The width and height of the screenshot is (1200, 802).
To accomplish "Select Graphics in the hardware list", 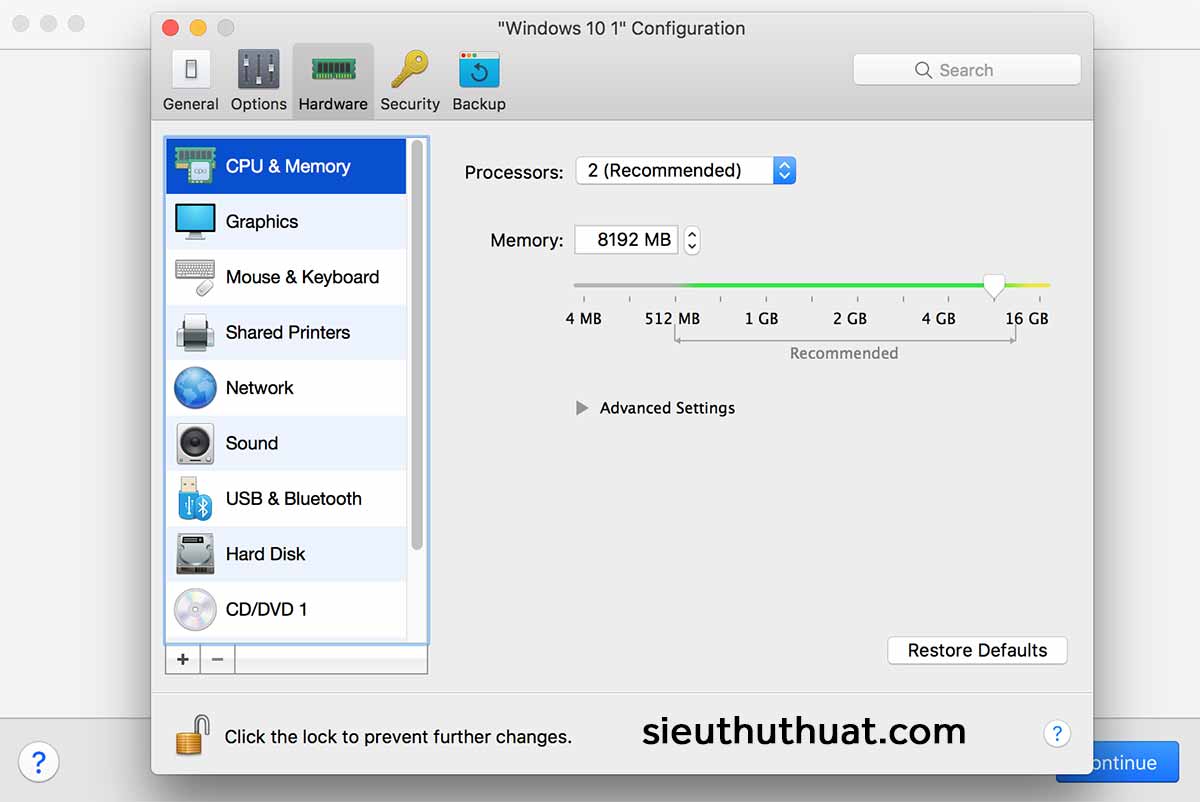I will (x=286, y=221).
